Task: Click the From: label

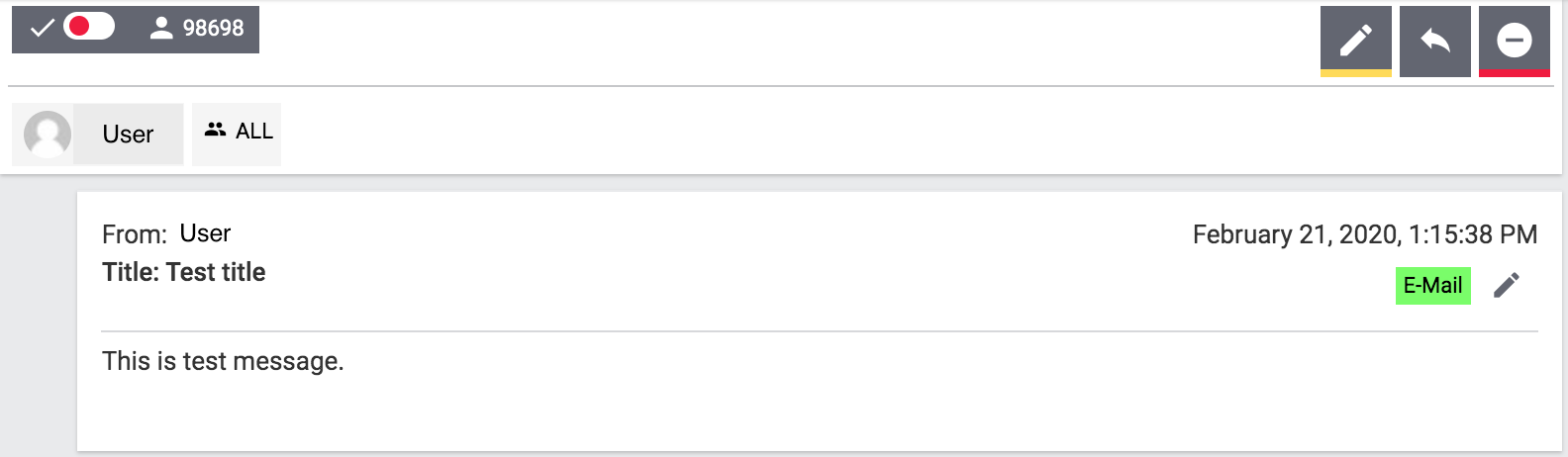Action: click(135, 234)
